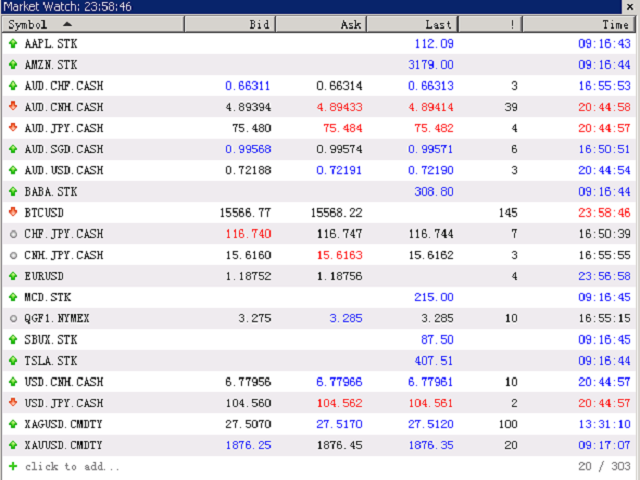
Task: Select the AUD.CHF.CASH symbol name
Action: pyautogui.click(x=64, y=86)
